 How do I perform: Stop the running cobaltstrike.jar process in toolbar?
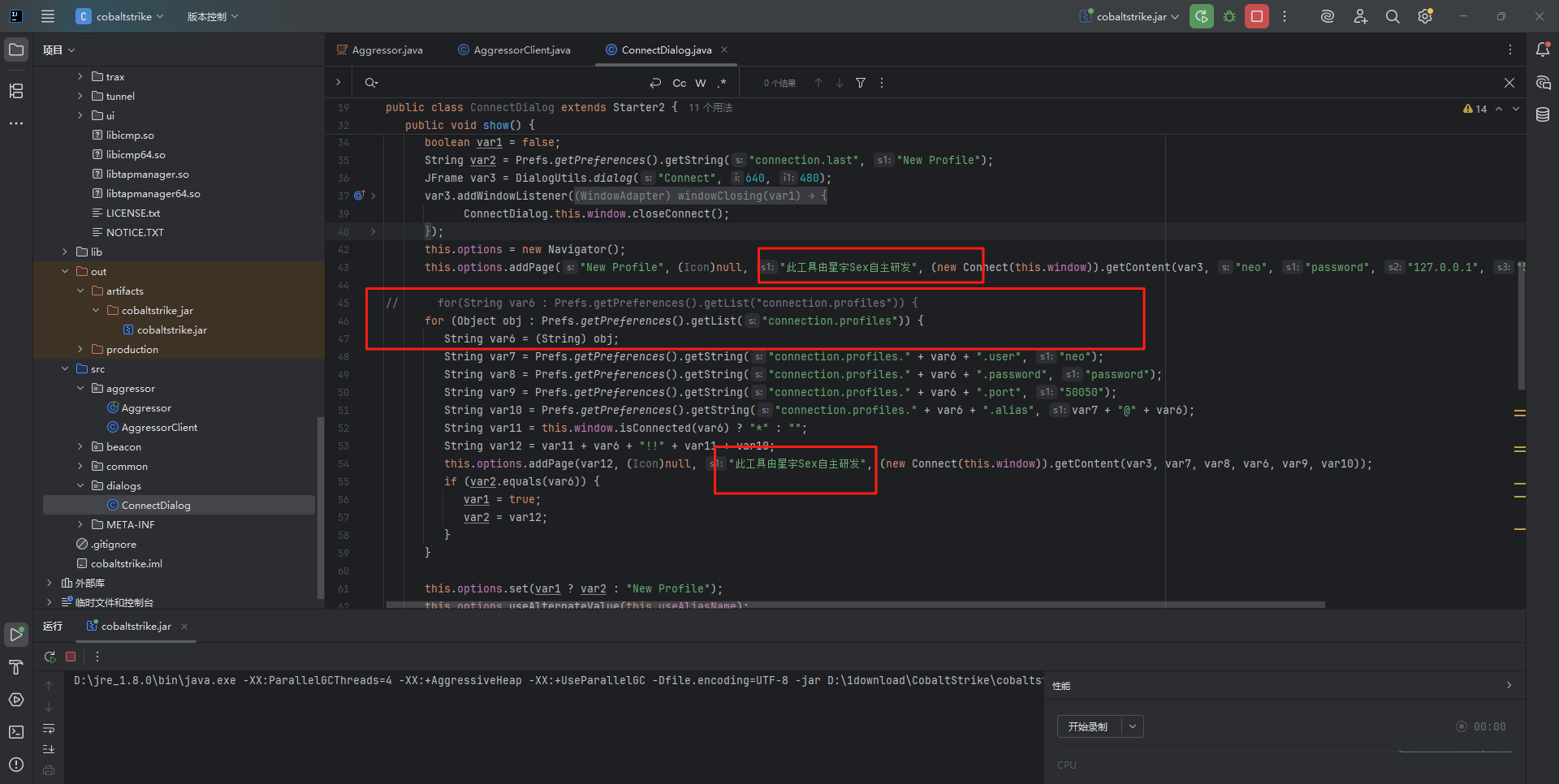(1257, 16)
